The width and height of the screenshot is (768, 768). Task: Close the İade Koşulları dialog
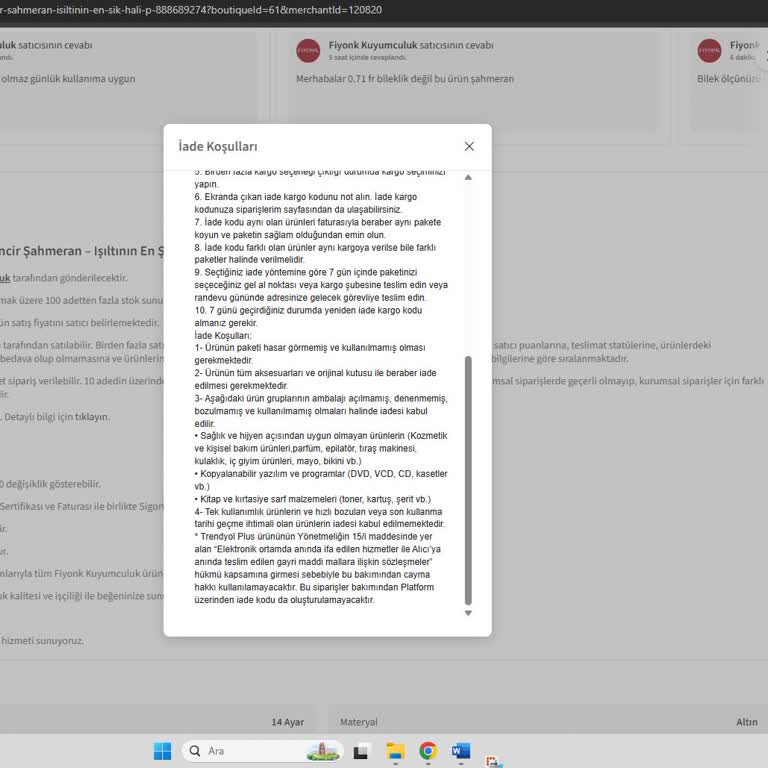(x=469, y=146)
